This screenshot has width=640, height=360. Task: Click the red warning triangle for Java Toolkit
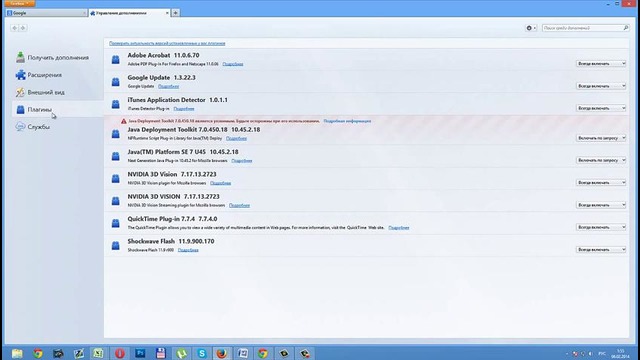point(124,121)
